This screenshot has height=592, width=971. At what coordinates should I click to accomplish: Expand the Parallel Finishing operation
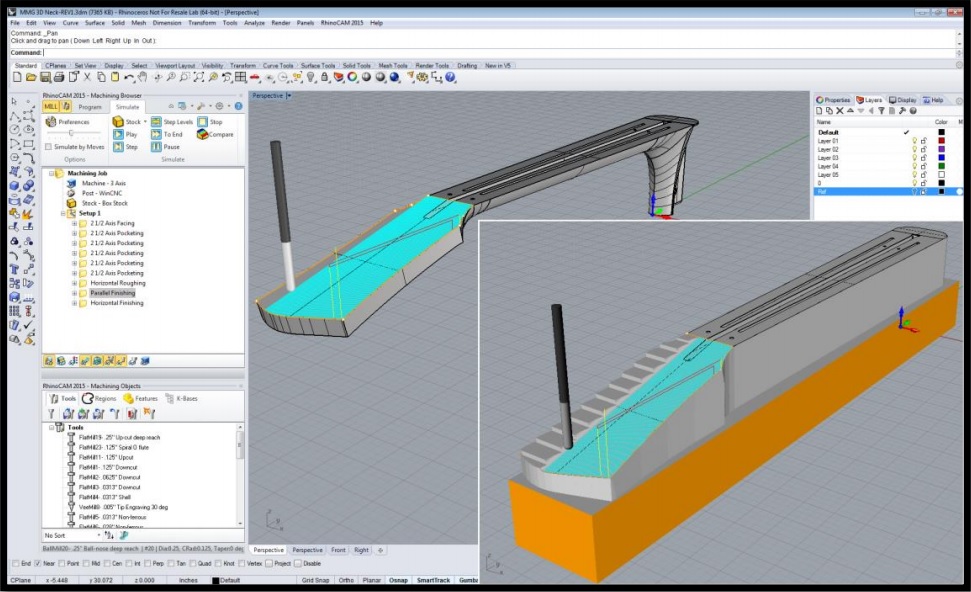click(x=74, y=293)
